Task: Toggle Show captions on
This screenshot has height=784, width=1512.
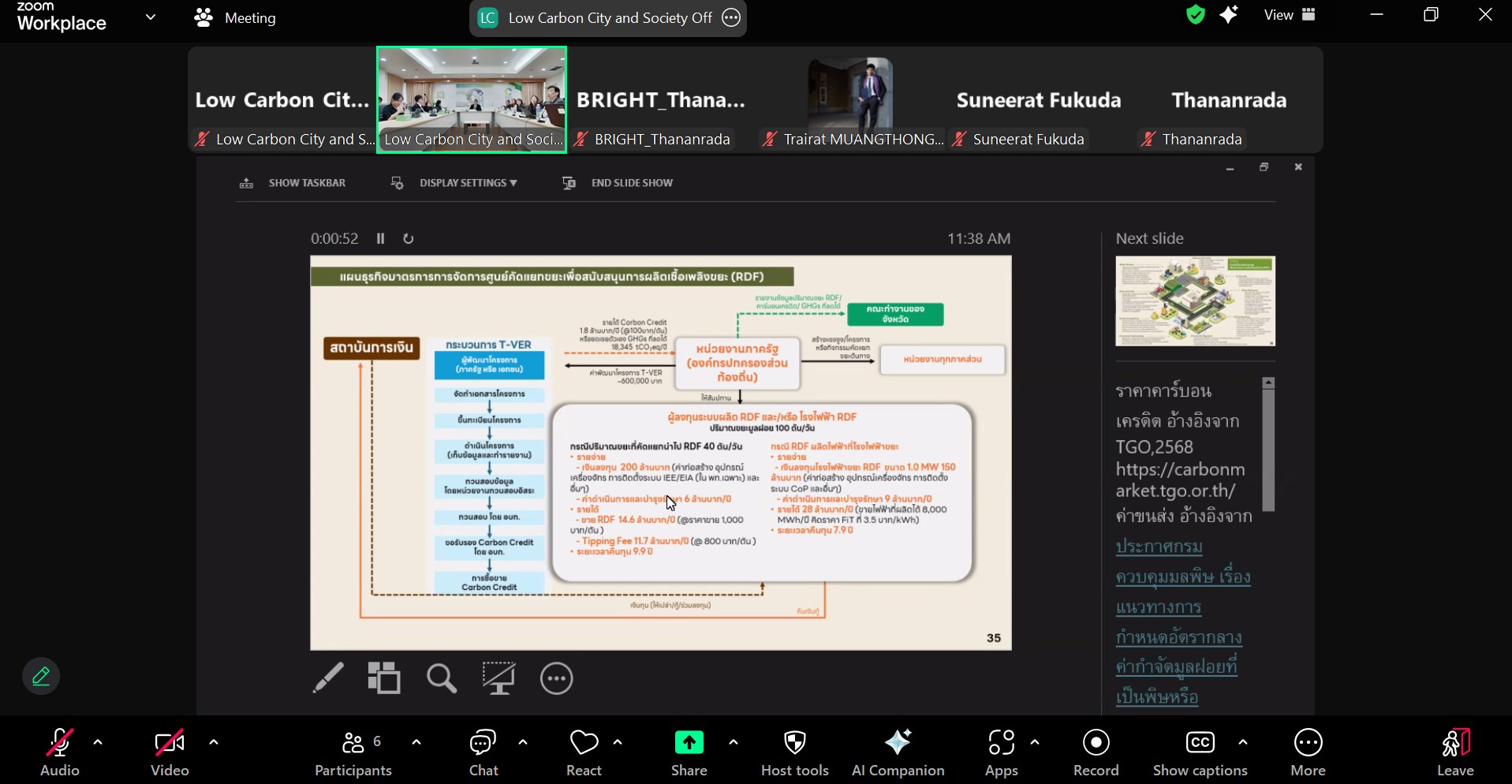Action: [x=1200, y=752]
